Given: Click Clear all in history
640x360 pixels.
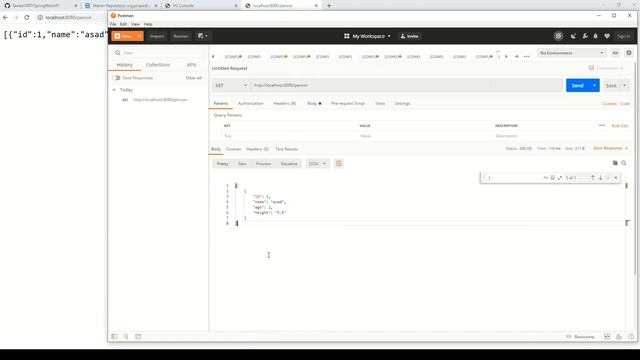Looking at the screenshot, I should coord(193,78).
